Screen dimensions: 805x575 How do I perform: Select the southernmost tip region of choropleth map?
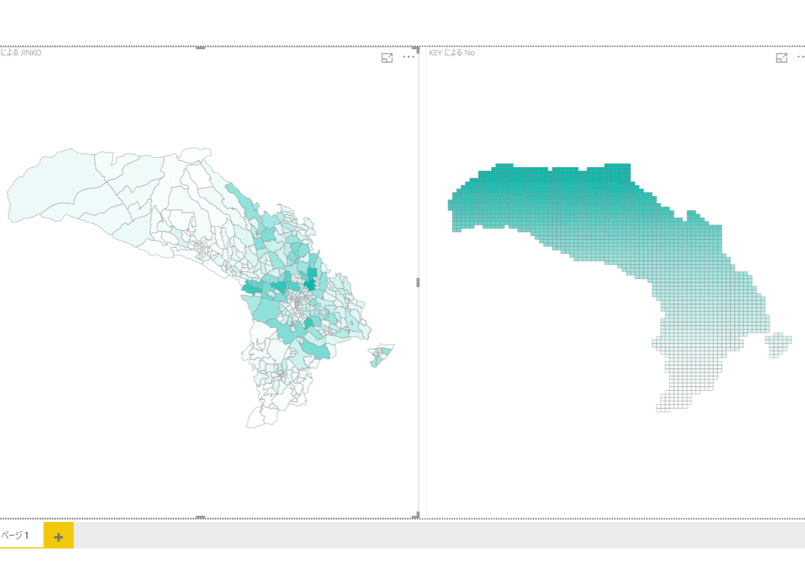(x=260, y=417)
